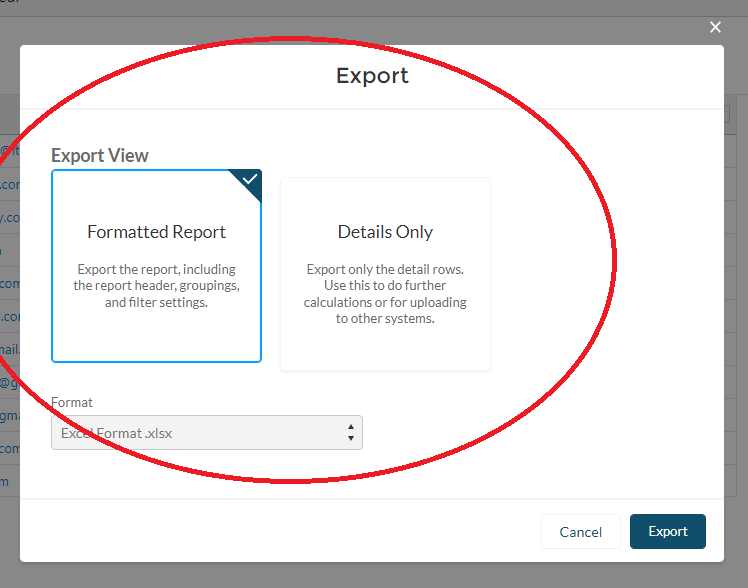
Task: Click the 'Format' field label
Action: 72,402
